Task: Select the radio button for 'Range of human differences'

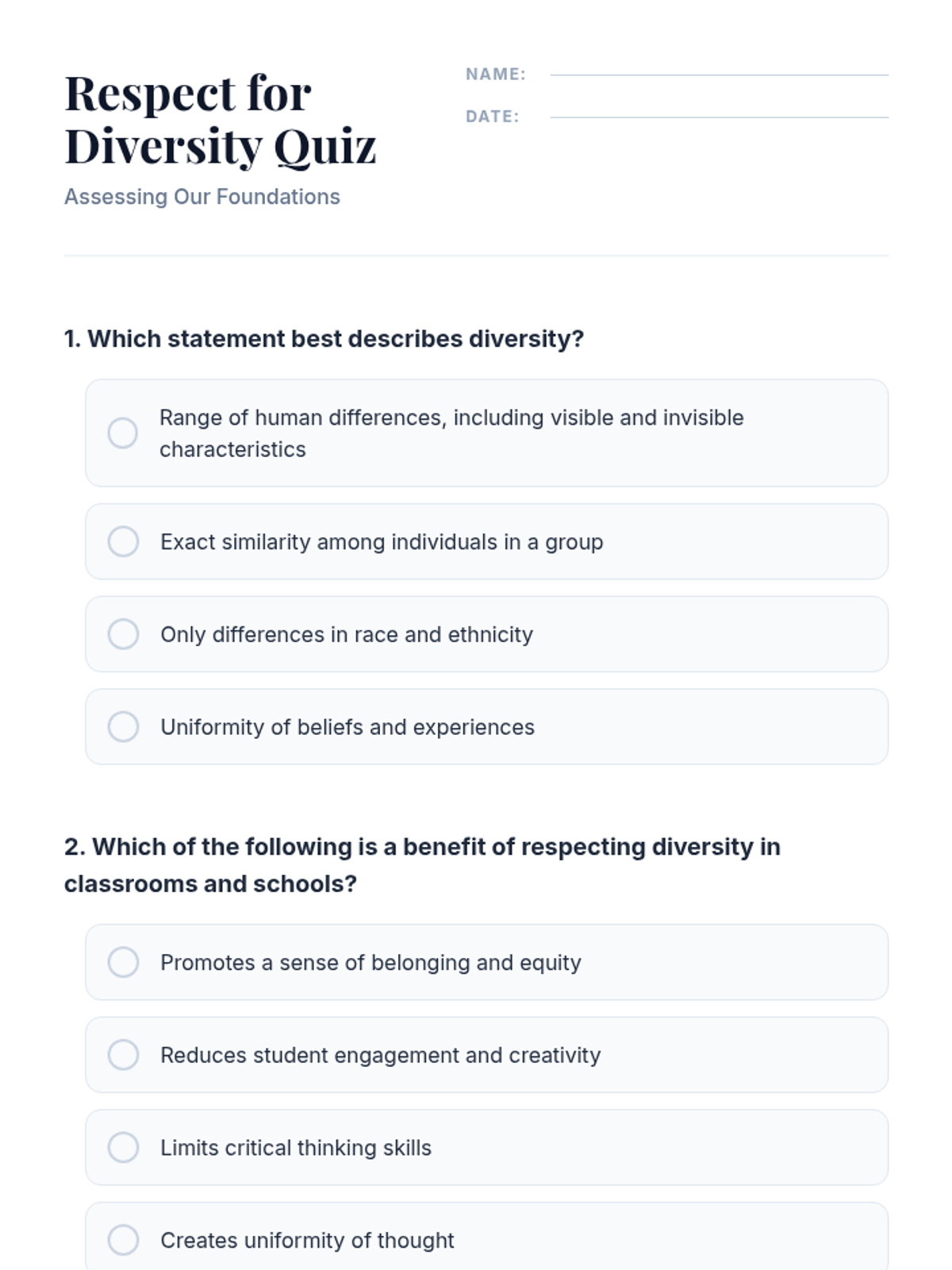Action: (x=123, y=433)
